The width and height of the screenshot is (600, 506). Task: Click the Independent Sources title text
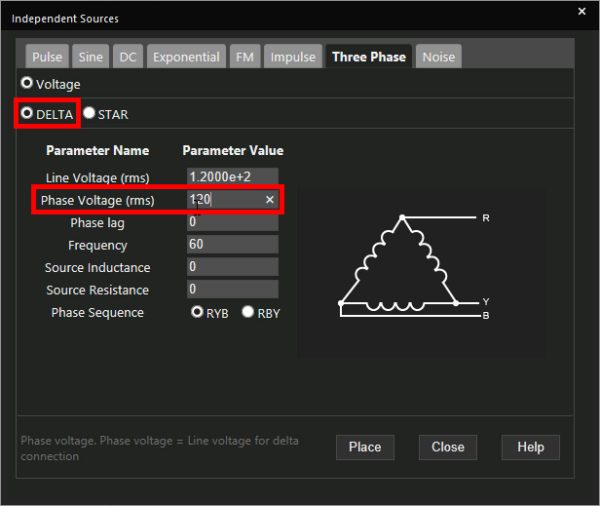pyautogui.click(x=65, y=19)
